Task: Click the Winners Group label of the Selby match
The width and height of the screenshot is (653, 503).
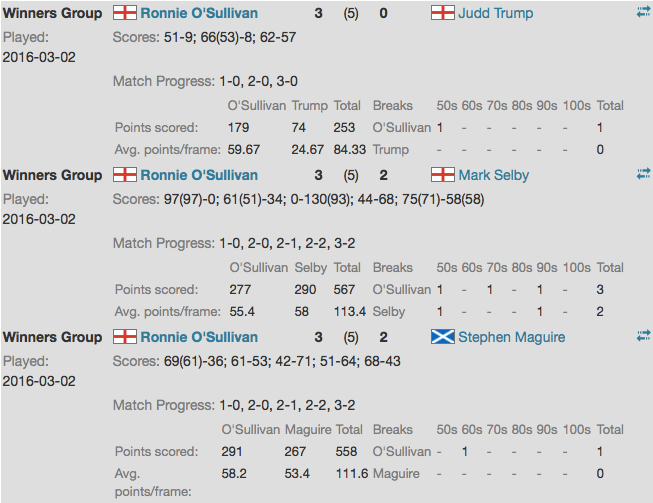Action: [x=52, y=175]
